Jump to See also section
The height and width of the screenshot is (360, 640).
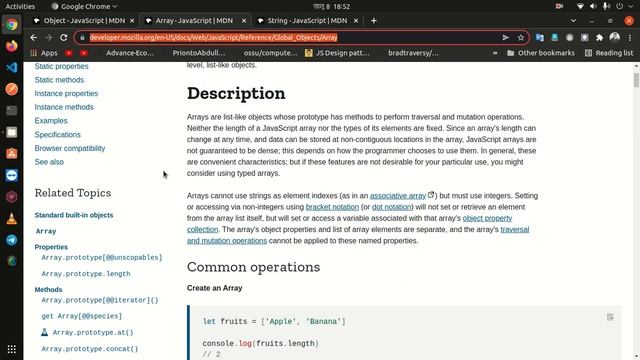click(x=49, y=162)
